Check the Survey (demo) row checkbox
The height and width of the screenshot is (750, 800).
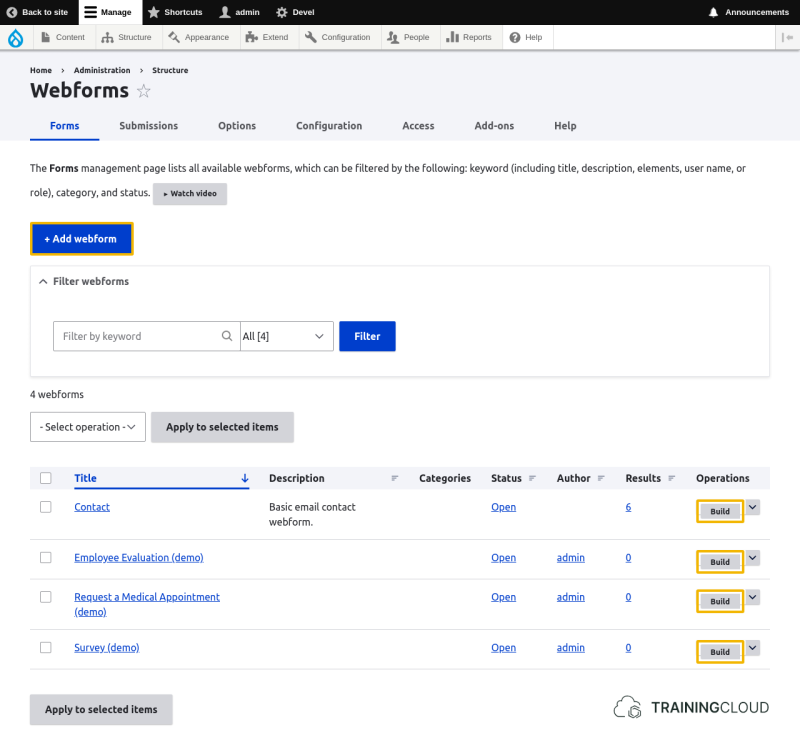coord(46,647)
